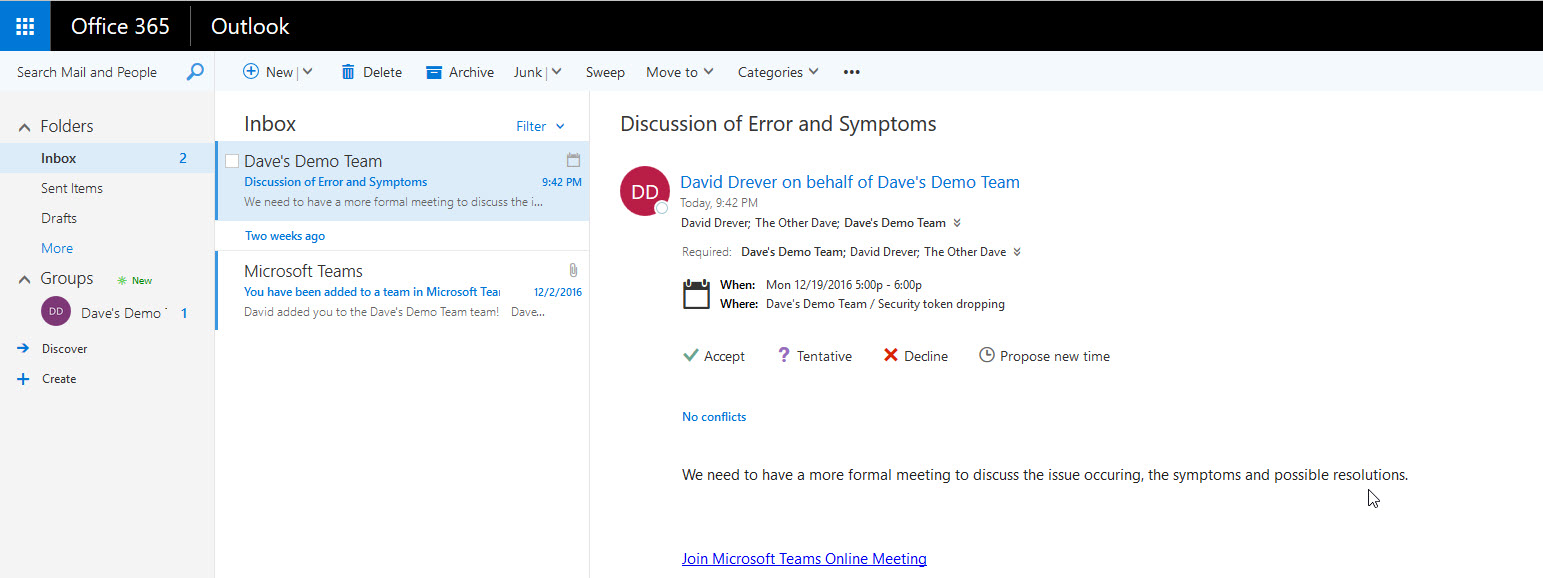Click the Dave's Demo group unread count 1
The height and width of the screenshot is (578, 1543).
pos(184,313)
